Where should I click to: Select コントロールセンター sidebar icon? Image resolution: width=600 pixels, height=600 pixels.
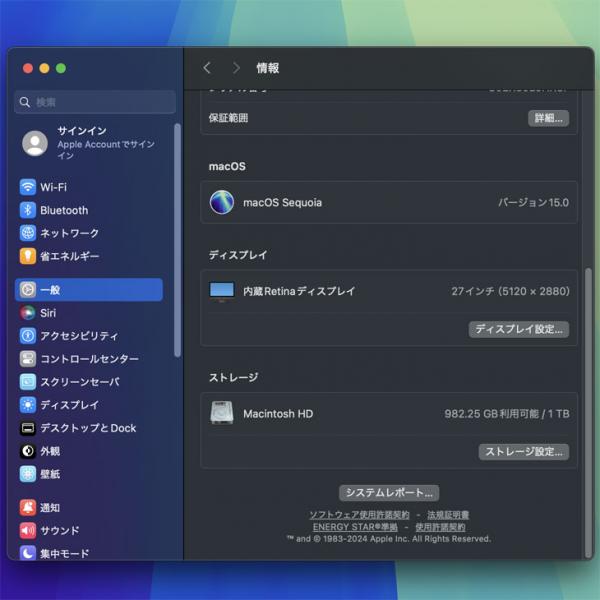[28, 359]
